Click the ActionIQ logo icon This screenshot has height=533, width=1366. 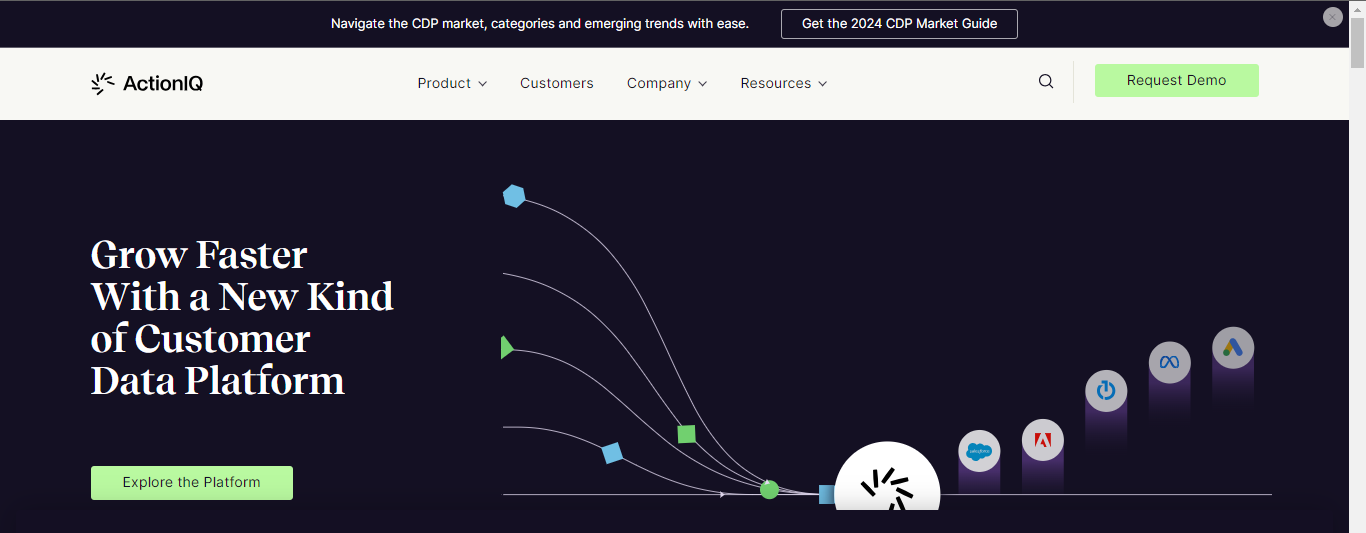(x=102, y=84)
